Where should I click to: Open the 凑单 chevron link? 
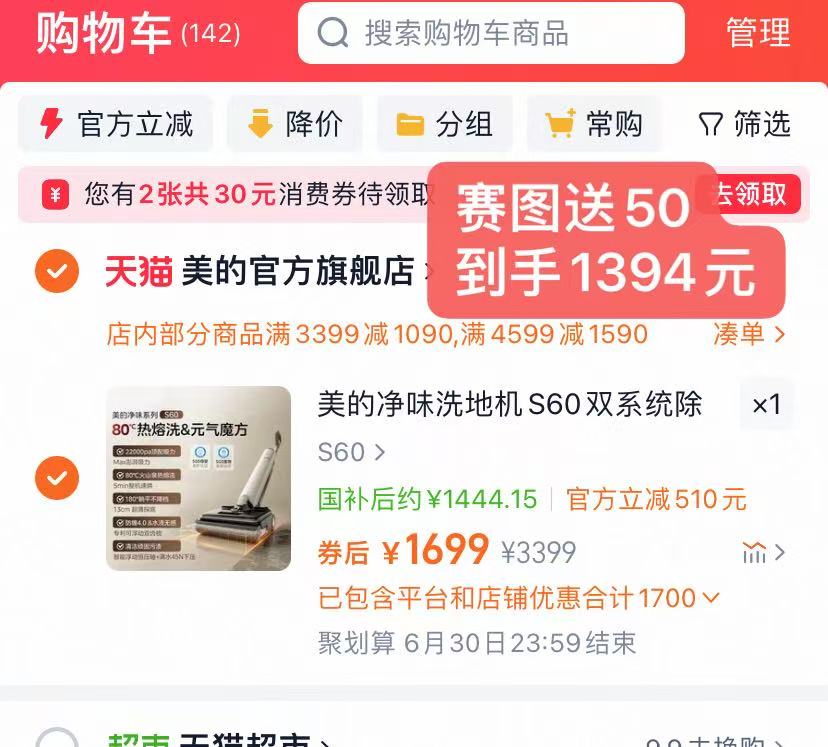coord(749,334)
